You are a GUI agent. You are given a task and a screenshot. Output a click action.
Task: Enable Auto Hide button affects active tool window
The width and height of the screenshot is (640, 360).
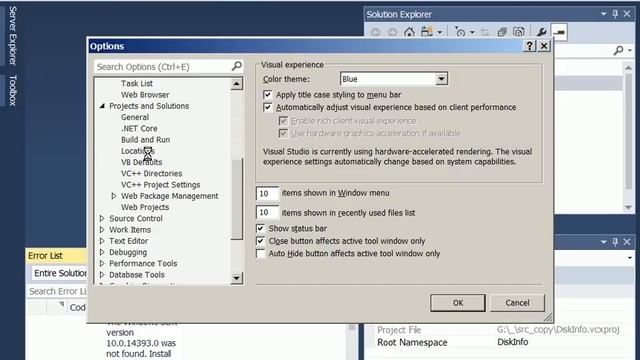[x=260, y=253]
